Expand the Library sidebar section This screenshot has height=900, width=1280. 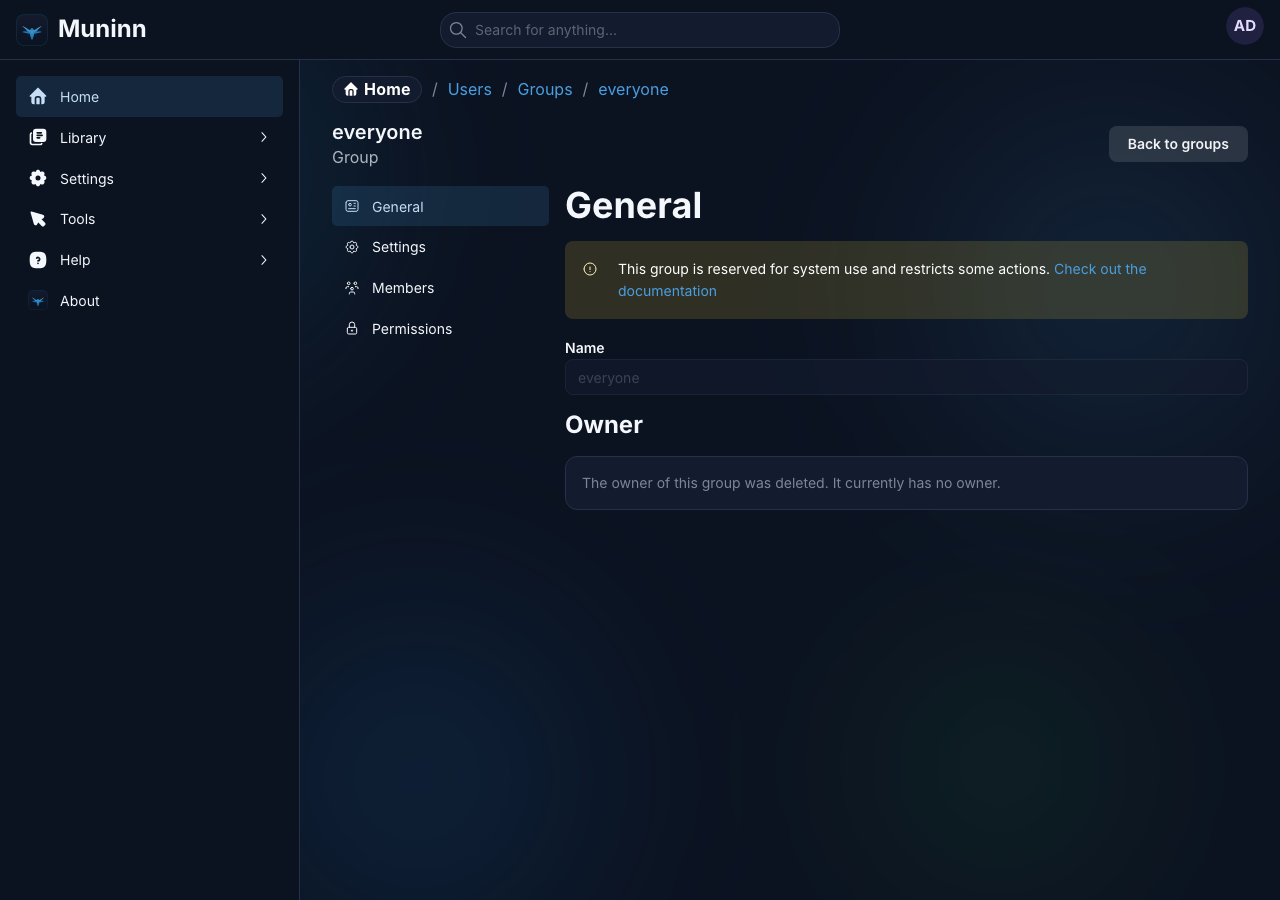click(x=264, y=137)
